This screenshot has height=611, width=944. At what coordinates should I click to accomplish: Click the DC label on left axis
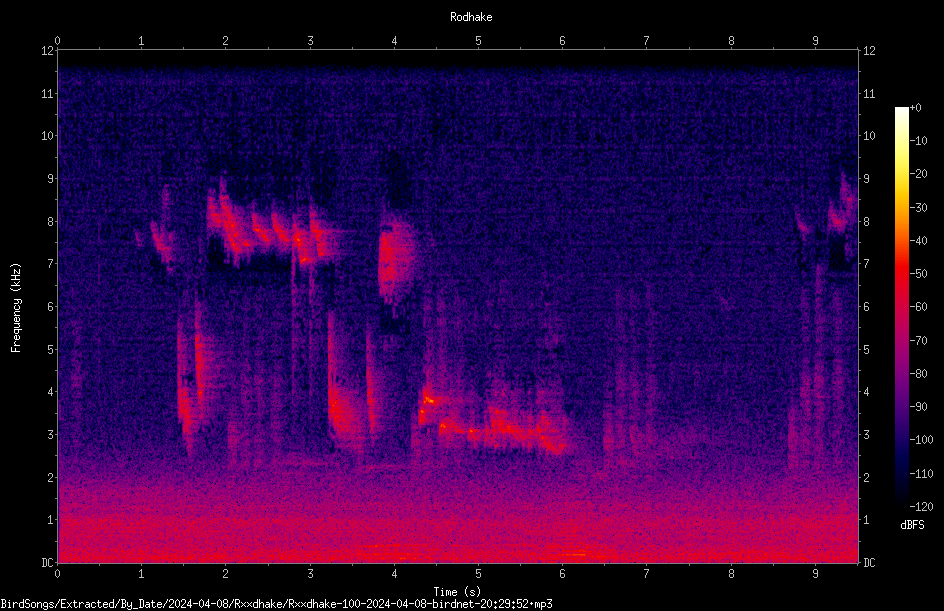pos(47,562)
